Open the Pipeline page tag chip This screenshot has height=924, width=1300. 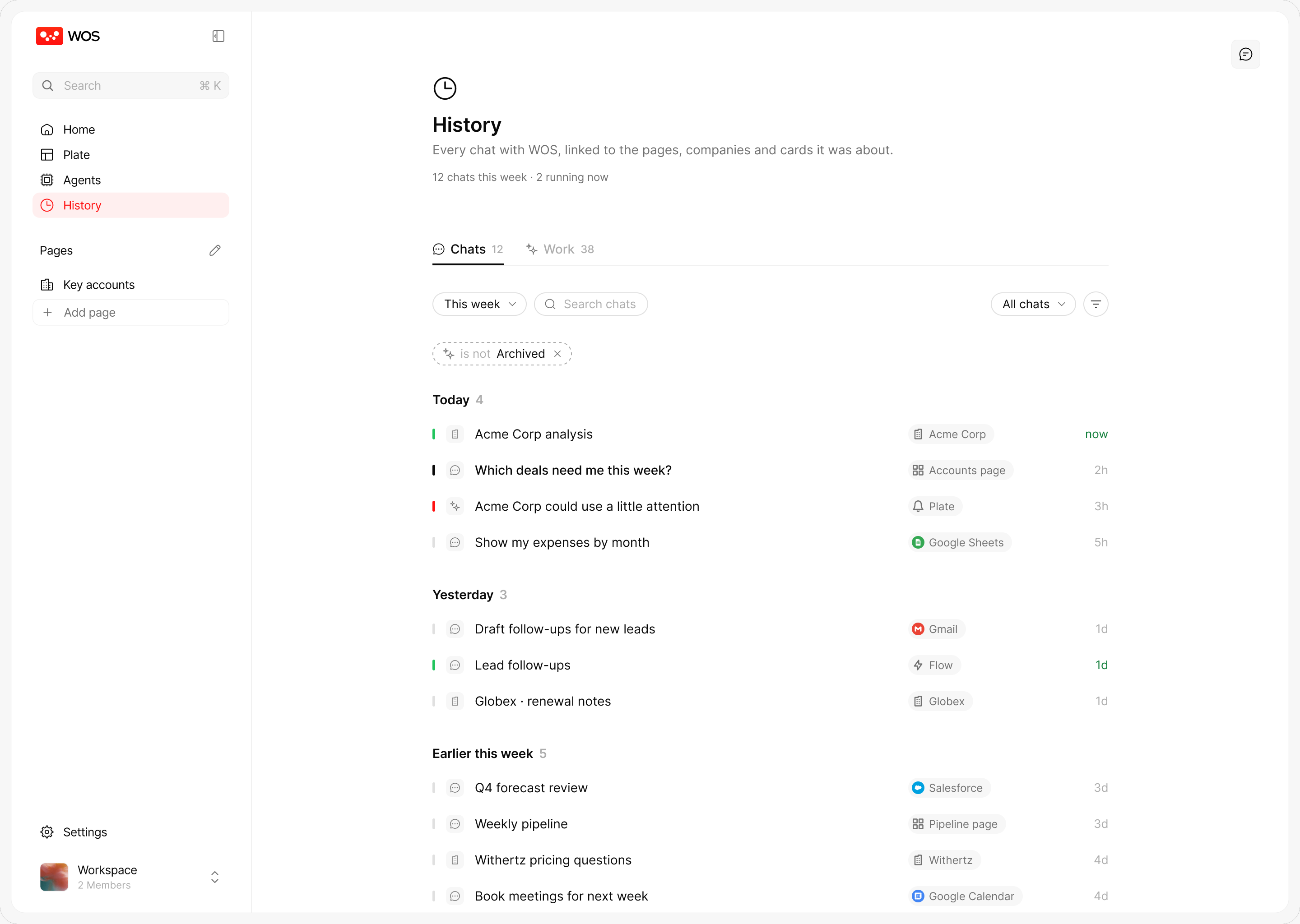coord(957,824)
